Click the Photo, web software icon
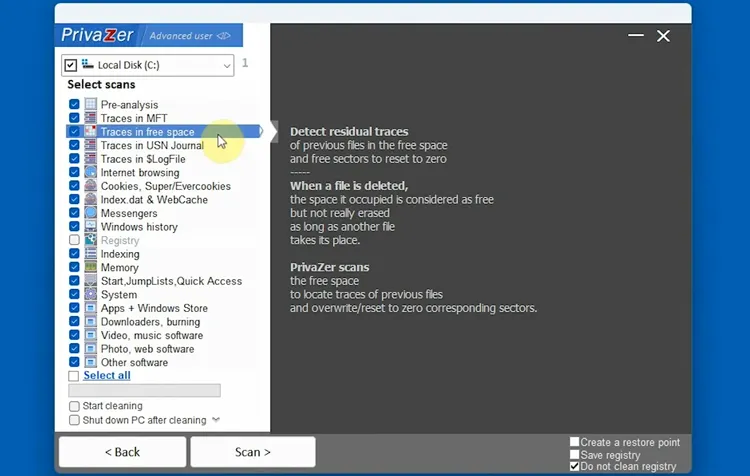 click(90, 348)
